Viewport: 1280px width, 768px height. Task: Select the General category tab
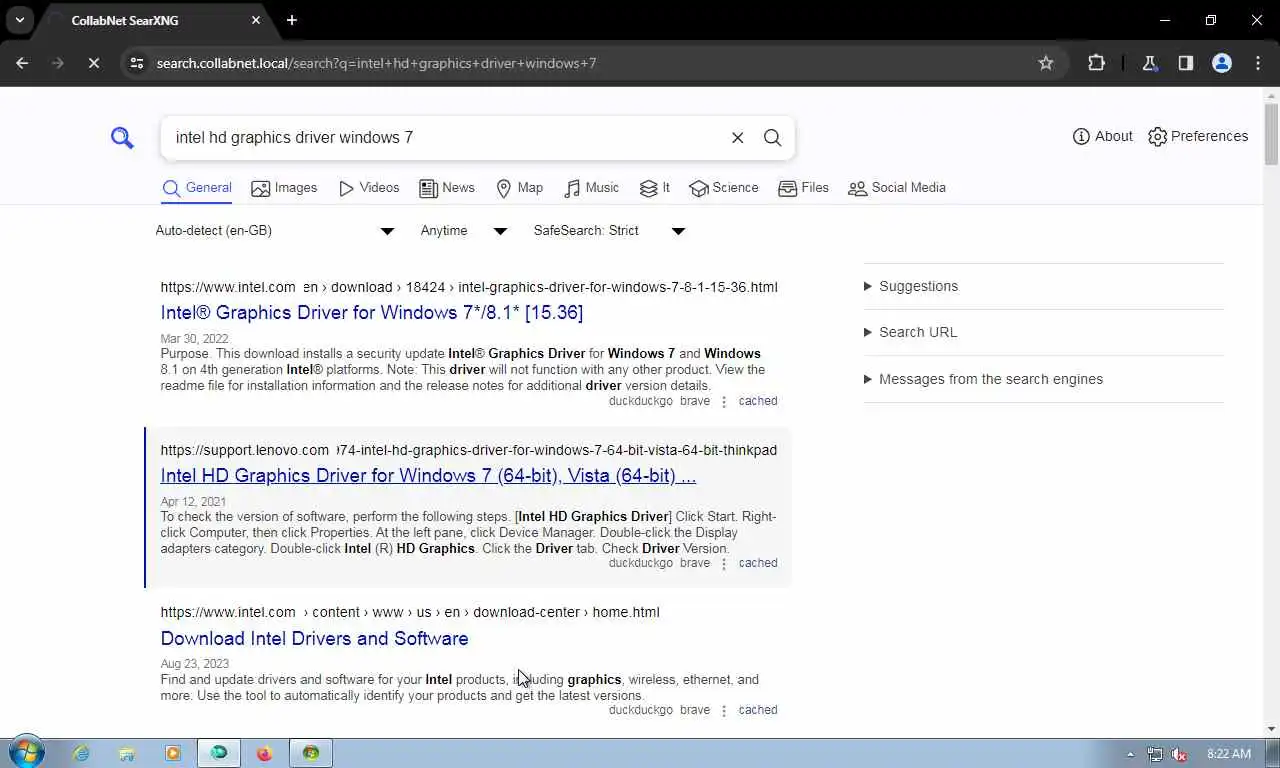tap(197, 188)
